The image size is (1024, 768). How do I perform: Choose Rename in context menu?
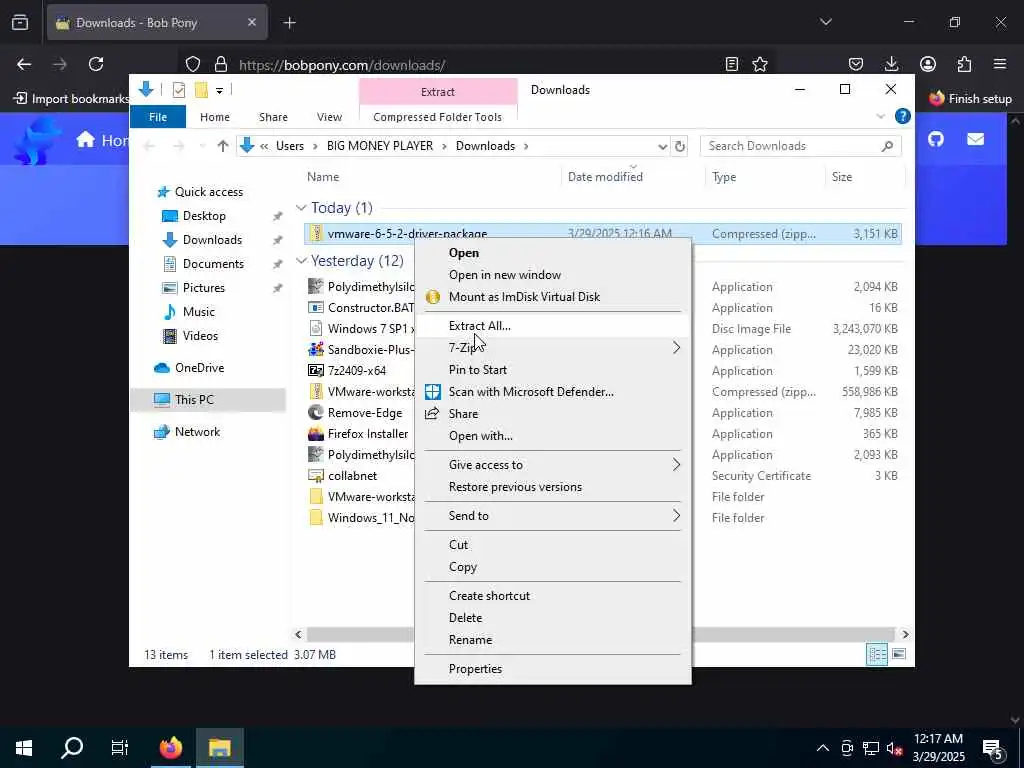click(x=552, y=640)
